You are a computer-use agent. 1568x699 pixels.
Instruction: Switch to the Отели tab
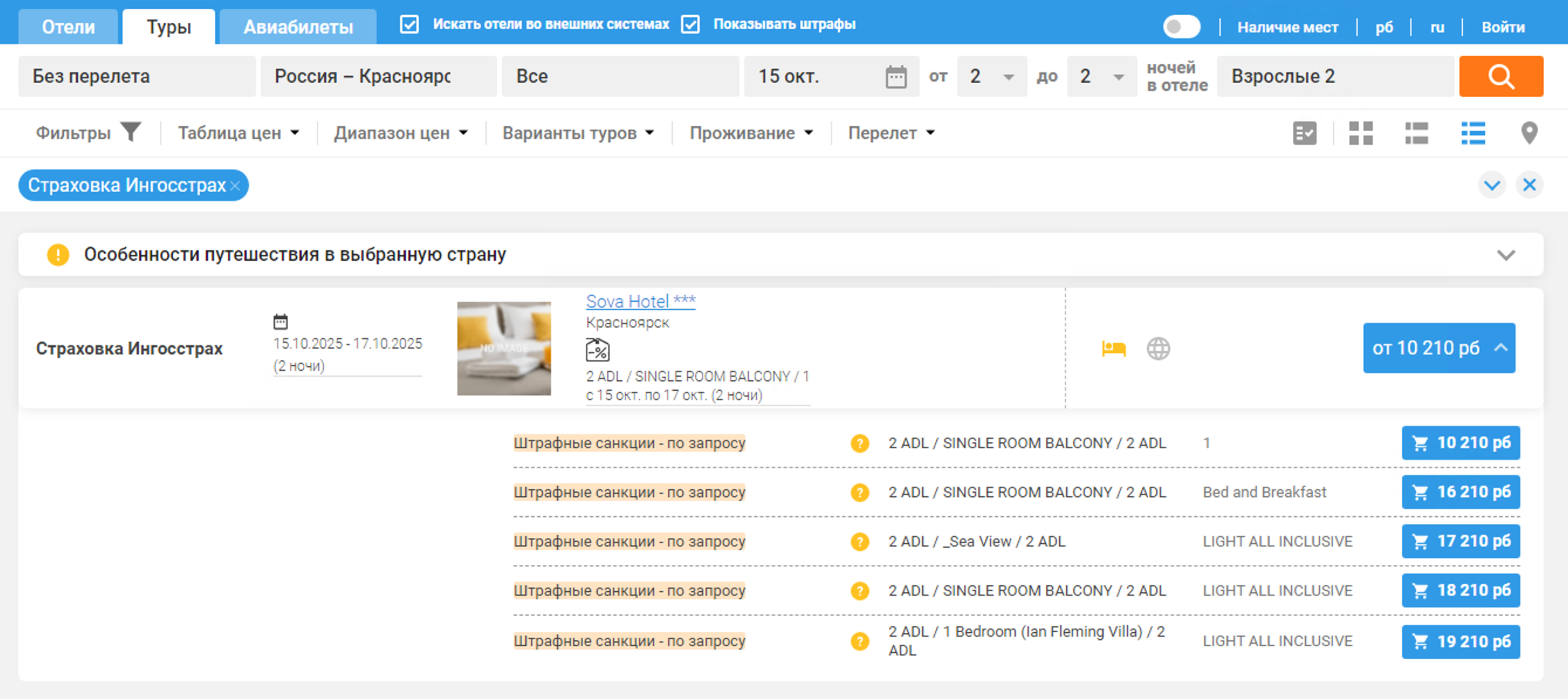tap(68, 28)
